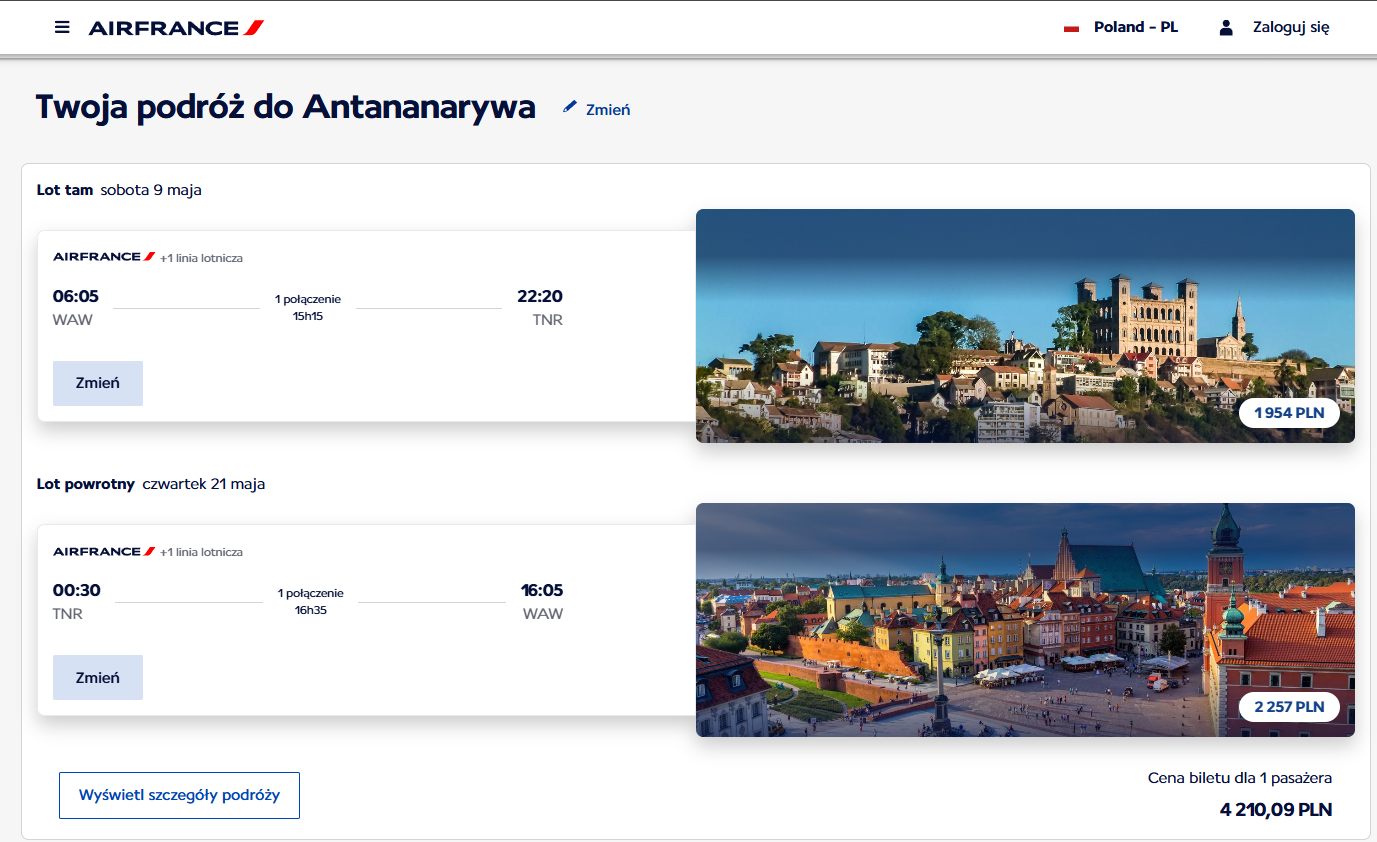This screenshot has height=842, width=1377.
Task: Click Zmień button for outbound flight
Action: click(x=98, y=383)
